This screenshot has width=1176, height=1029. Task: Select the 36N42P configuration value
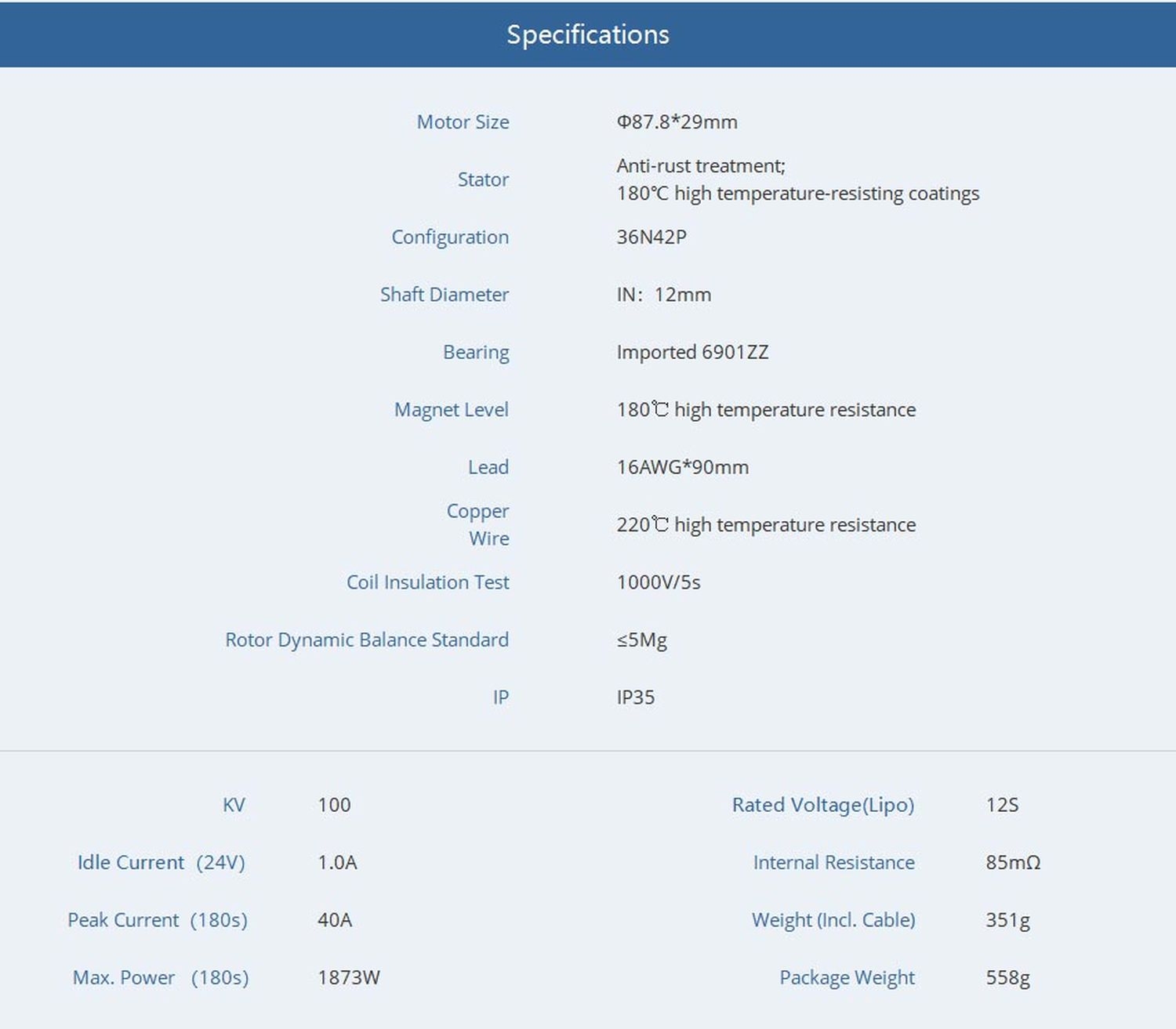651,237
